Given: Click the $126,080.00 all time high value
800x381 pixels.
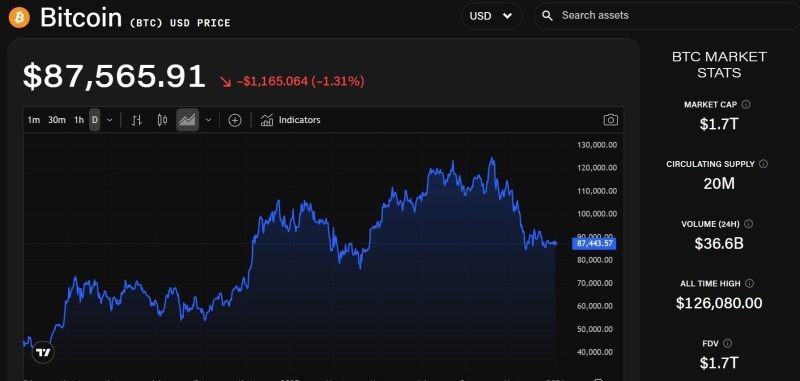Looking at the screenshot, I should 719,303.
